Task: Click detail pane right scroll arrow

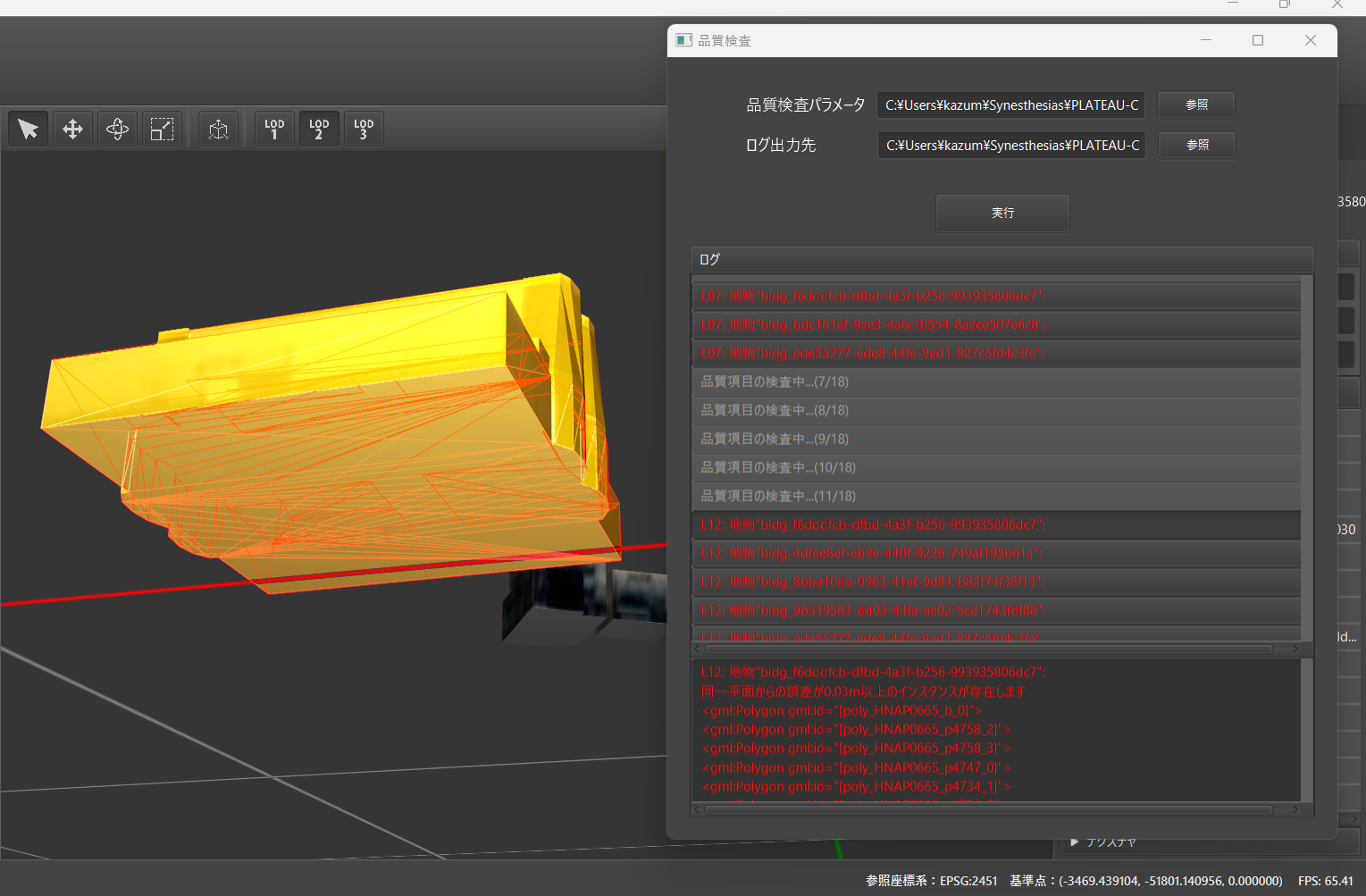Action: pos(1295,810)
